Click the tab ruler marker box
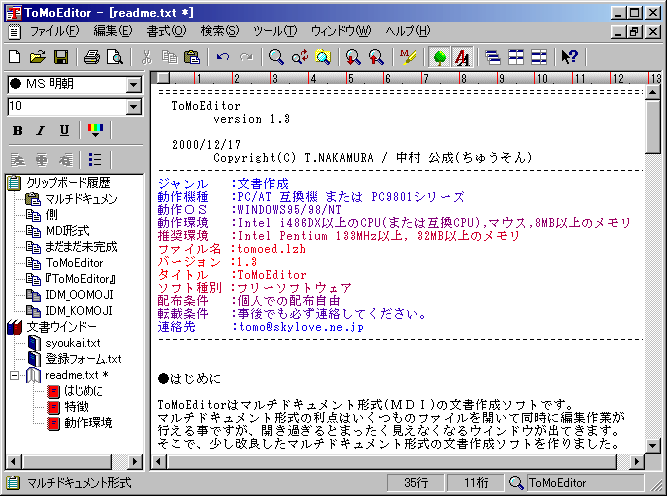667x496 pixels. 163,78
